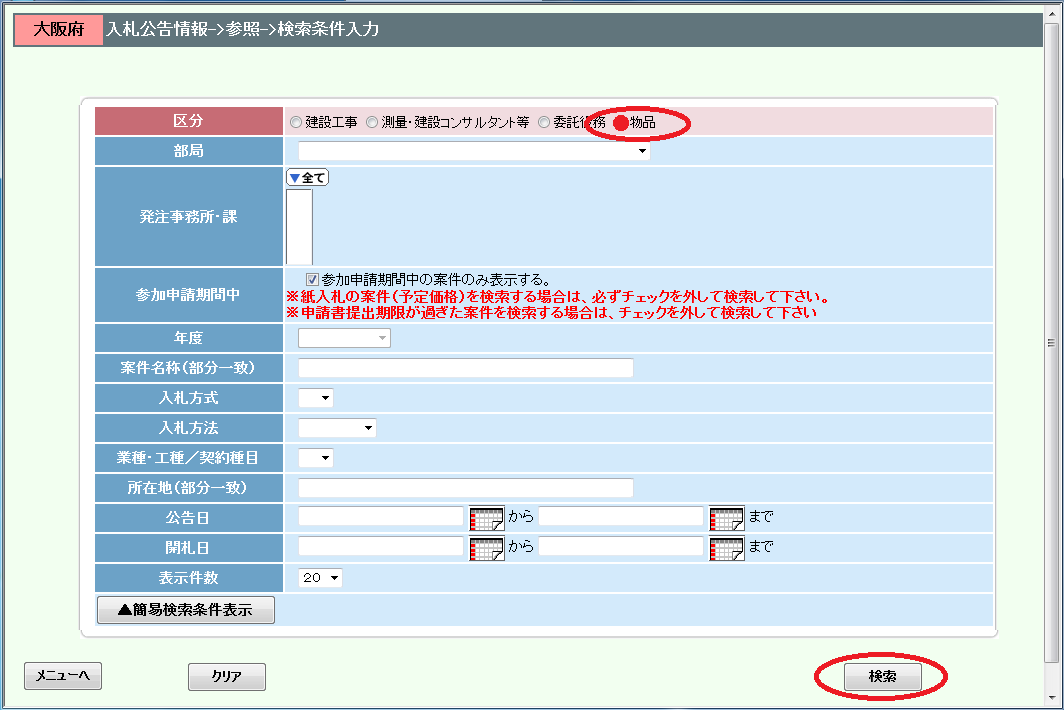
Task: Choose the 物品 radio button
Action: pos(621,123)
